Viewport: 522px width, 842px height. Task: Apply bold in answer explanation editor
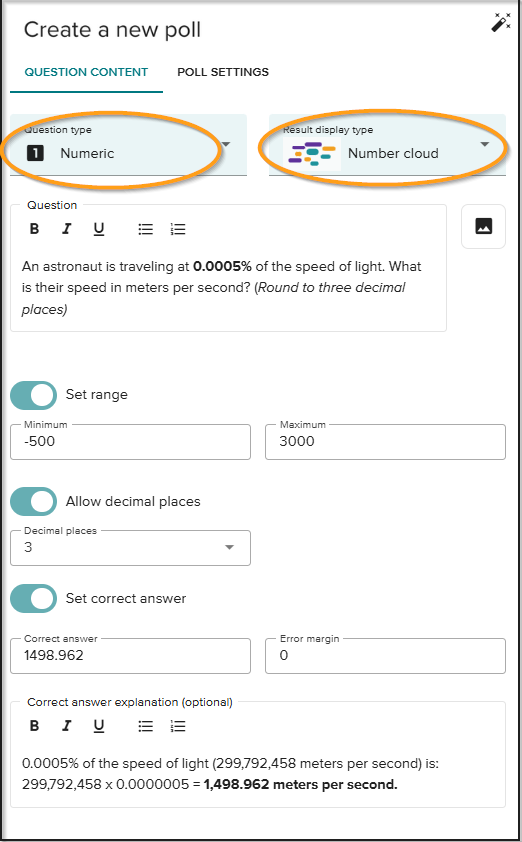[x=34, y=726]
